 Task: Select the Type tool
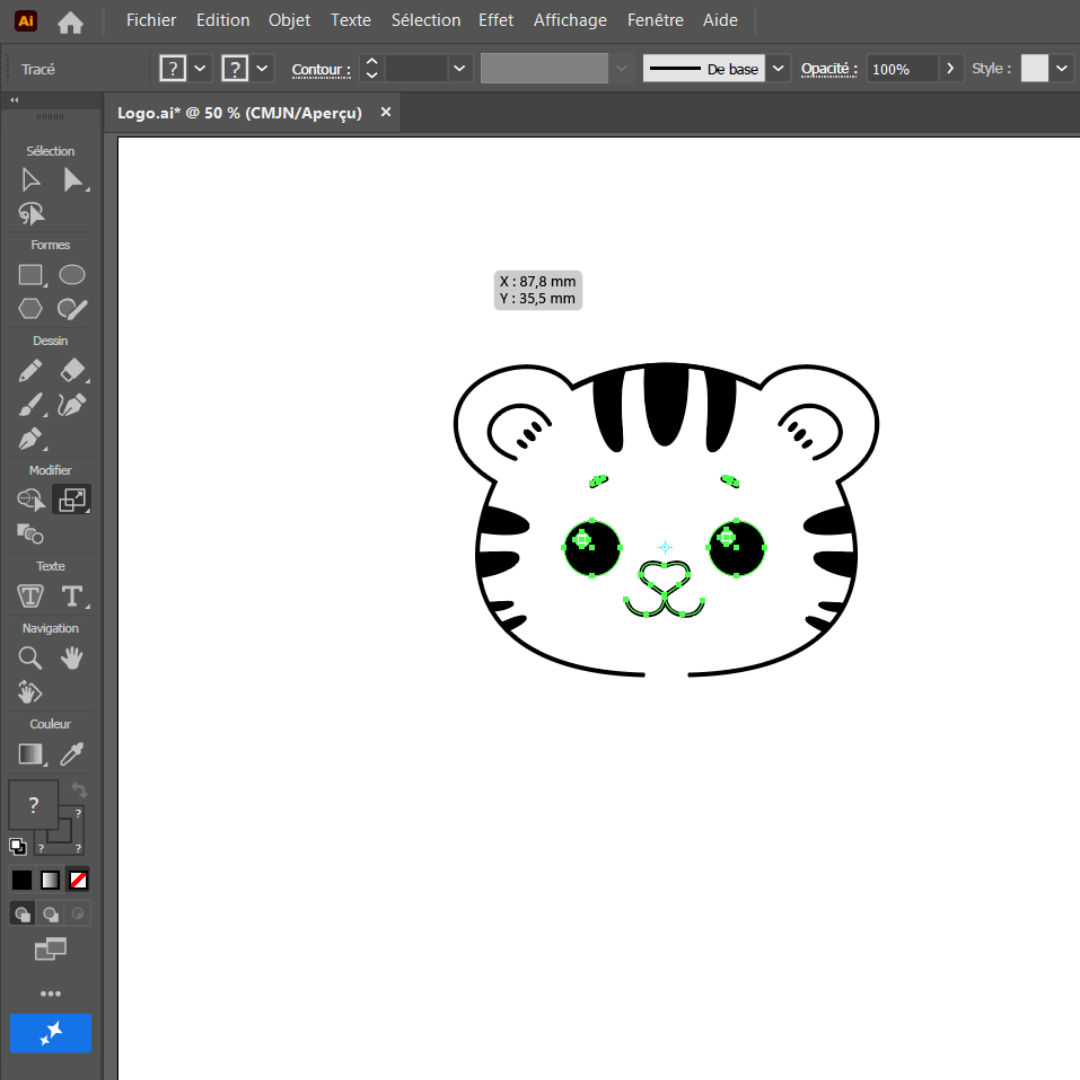pos(72,597)
